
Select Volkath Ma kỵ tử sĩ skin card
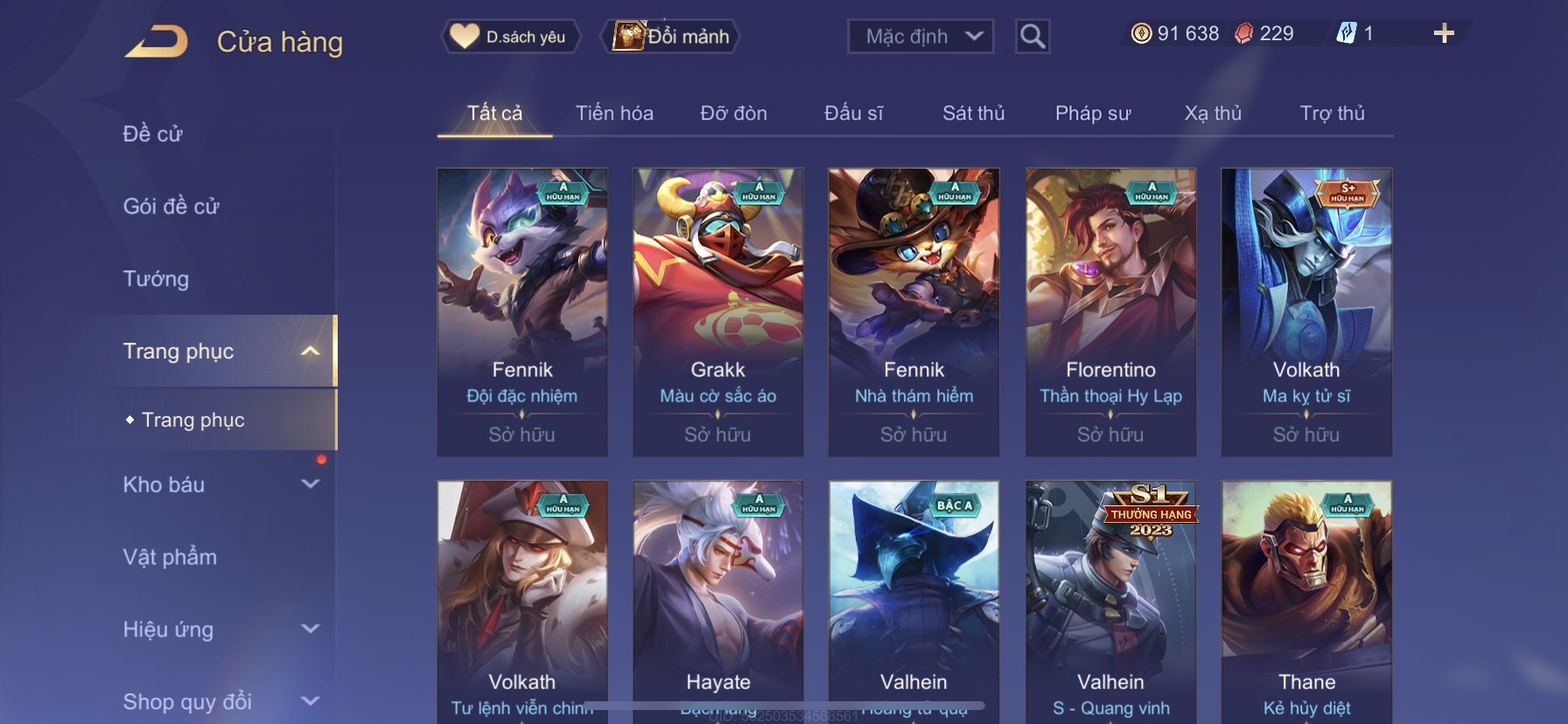coord(1306,312)
